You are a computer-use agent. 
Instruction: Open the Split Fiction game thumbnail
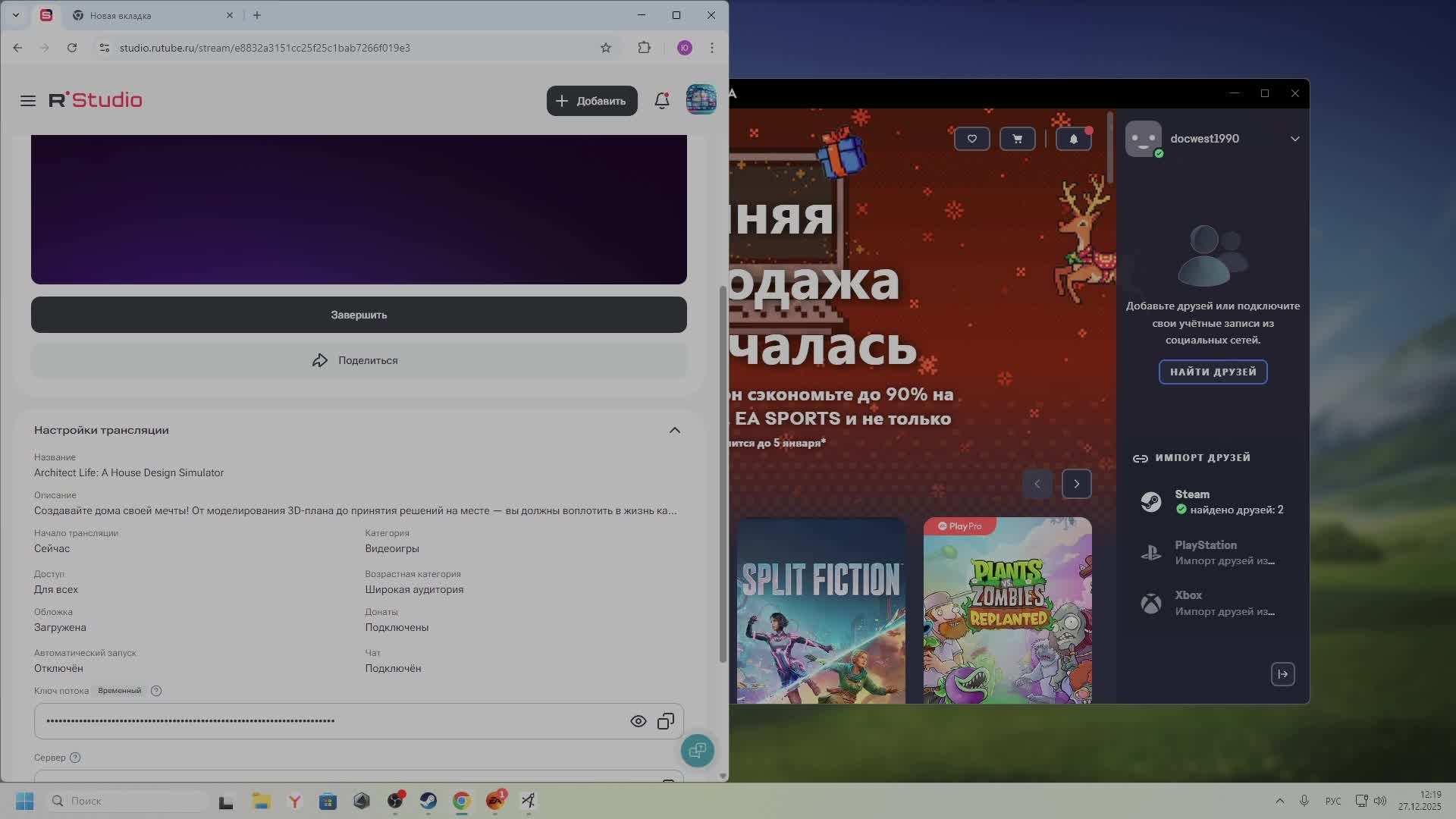pos(821,610)
